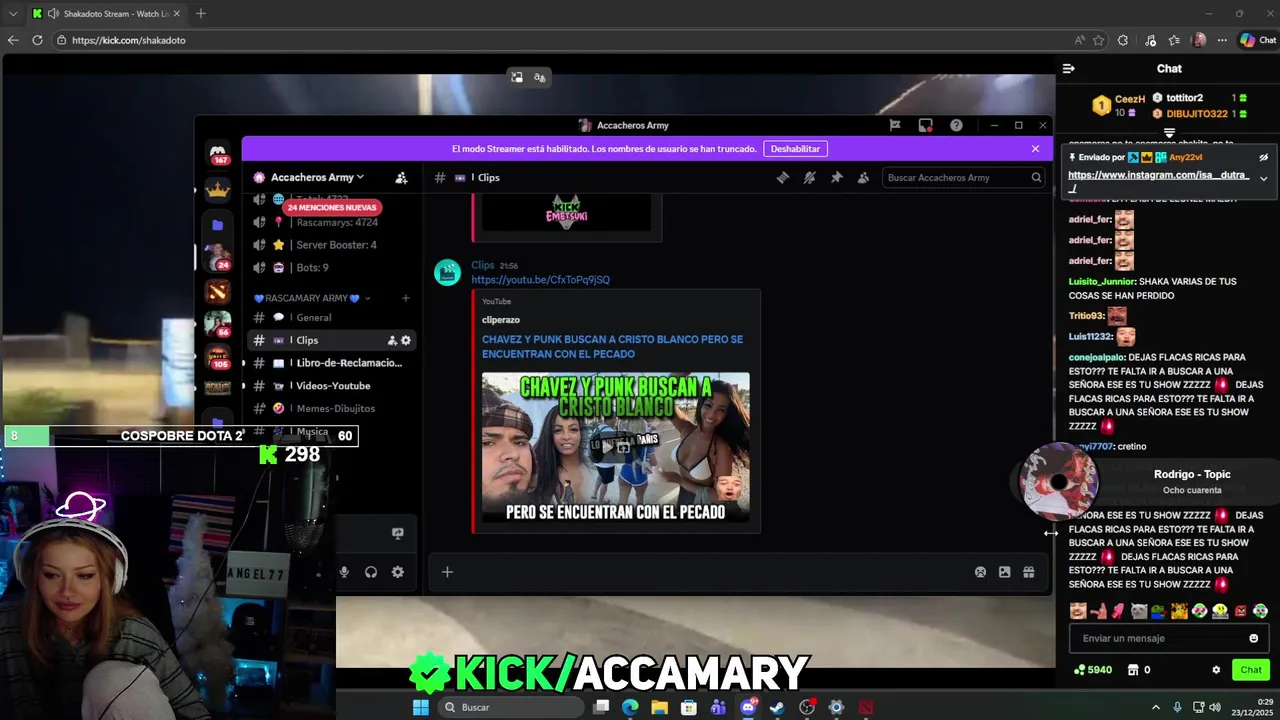Image resolution: width=1280 pixels, height=720 pixels.
Task: Open GIF picker in Discord message bar
Action: coord(1004,572)
